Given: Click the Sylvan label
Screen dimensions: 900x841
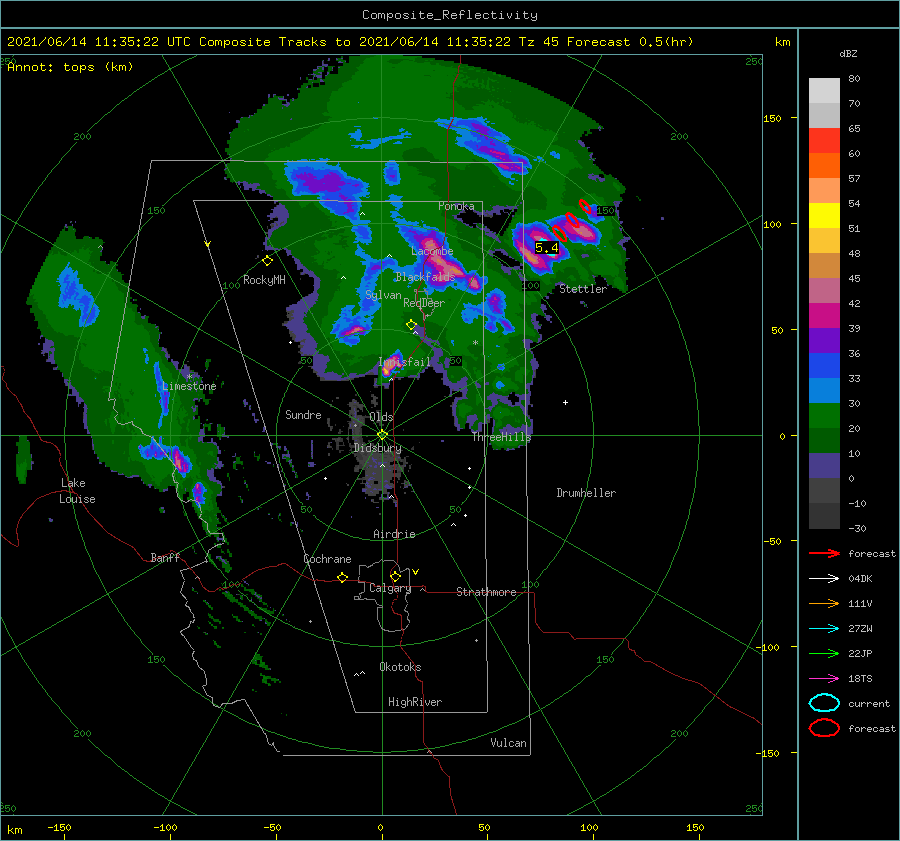Looking at the screenshot, I should tap(383, 295).
